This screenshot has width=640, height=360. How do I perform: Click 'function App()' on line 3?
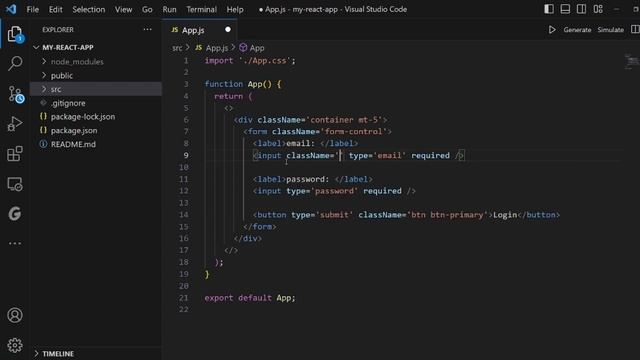(x=238, y=84)
